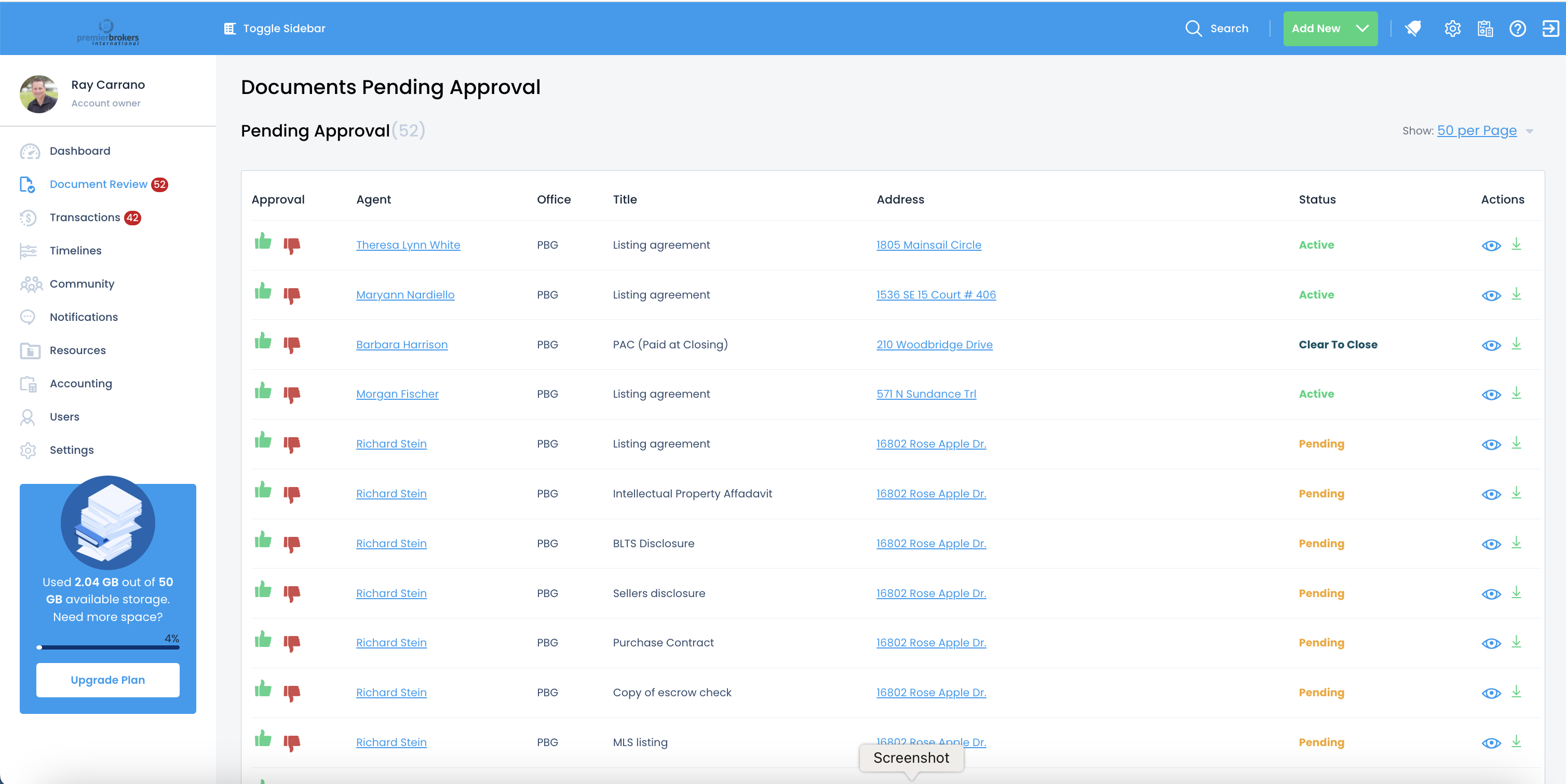Reject Morgan Fischer's listing agreement
This screenshot has width=1566, height=784.
[292, 395]
